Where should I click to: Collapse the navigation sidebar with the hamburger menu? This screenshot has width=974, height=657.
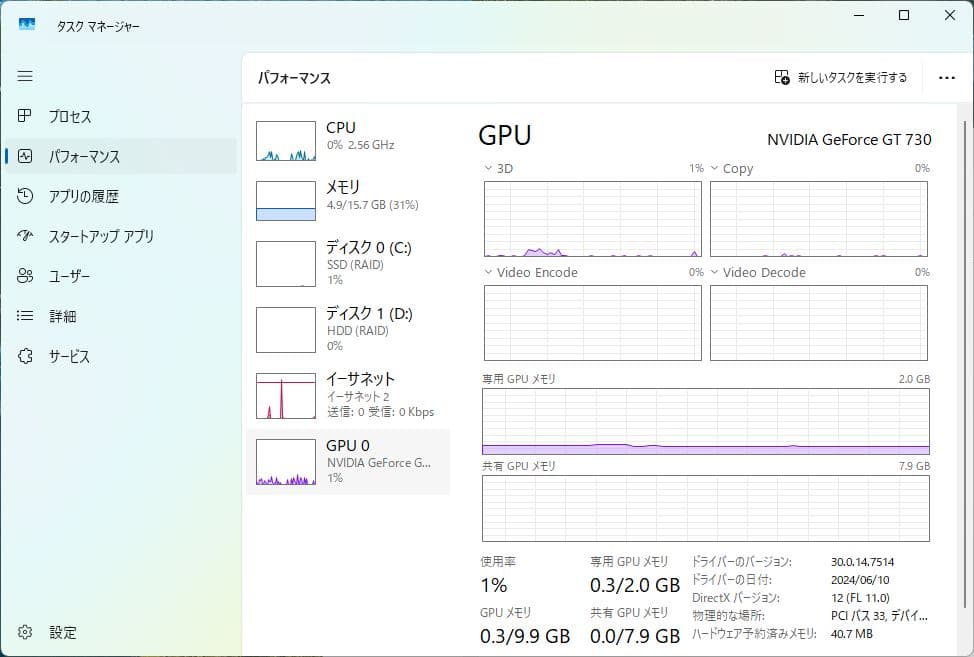(25, 76)
